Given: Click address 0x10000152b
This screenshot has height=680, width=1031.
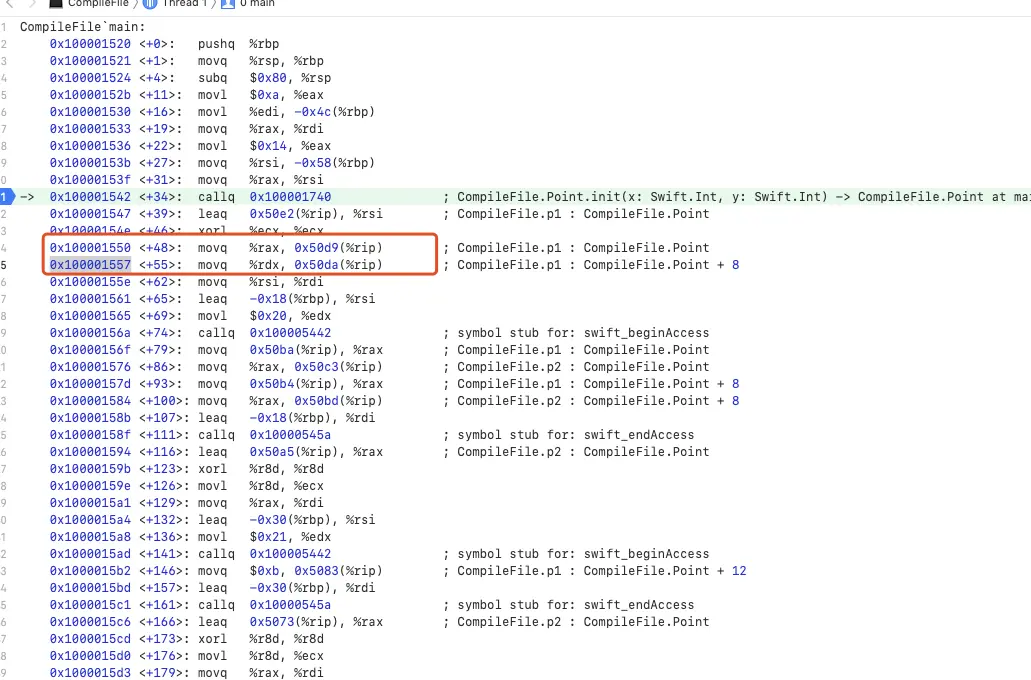Looking at the screenshot, I should [90, 95].
